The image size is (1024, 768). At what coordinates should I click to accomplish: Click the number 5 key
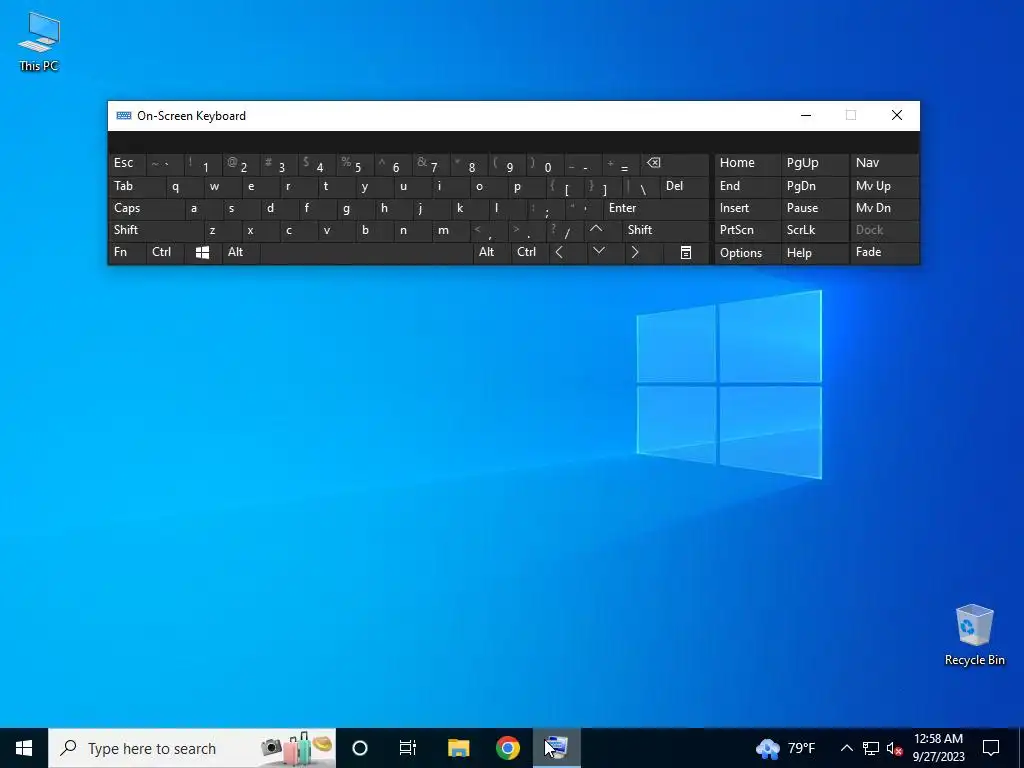coord(355,163)
